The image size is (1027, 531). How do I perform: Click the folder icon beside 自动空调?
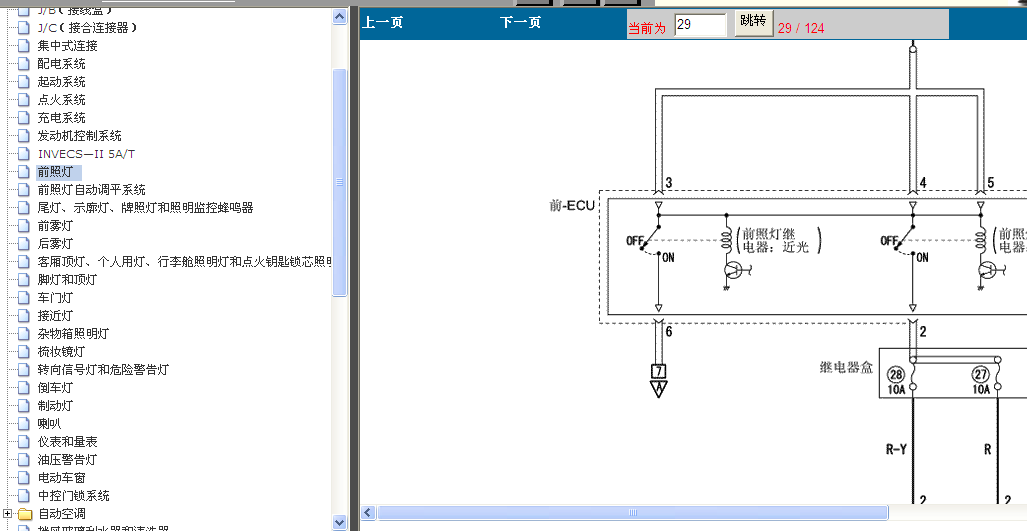[25, 514]
